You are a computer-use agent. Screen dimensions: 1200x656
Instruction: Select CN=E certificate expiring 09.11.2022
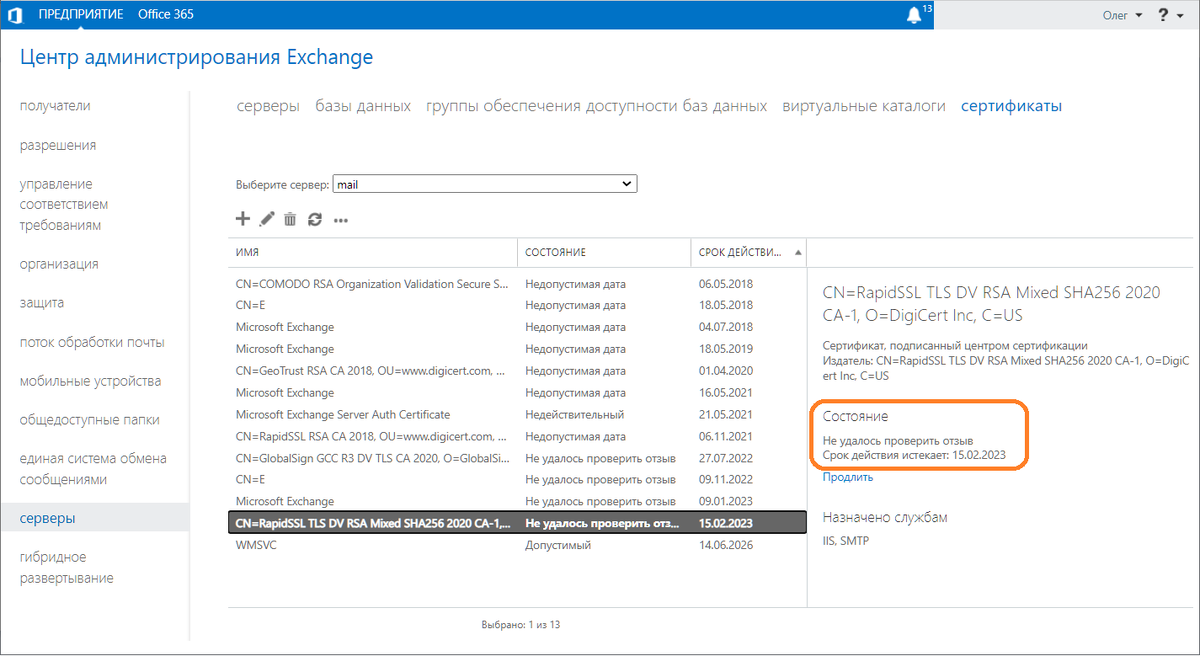[x=517, y=479]
